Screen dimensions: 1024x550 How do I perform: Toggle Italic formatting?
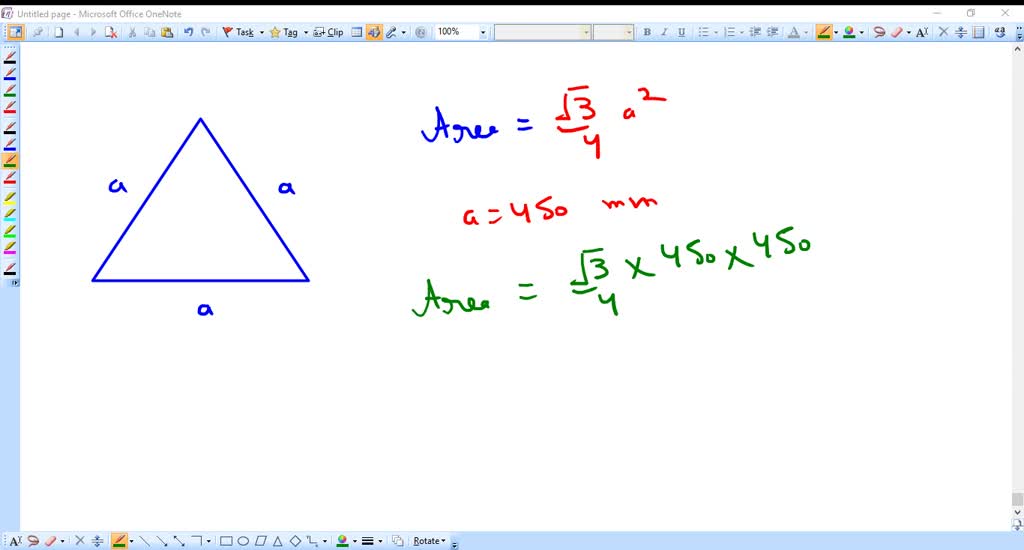click(664, 32)
